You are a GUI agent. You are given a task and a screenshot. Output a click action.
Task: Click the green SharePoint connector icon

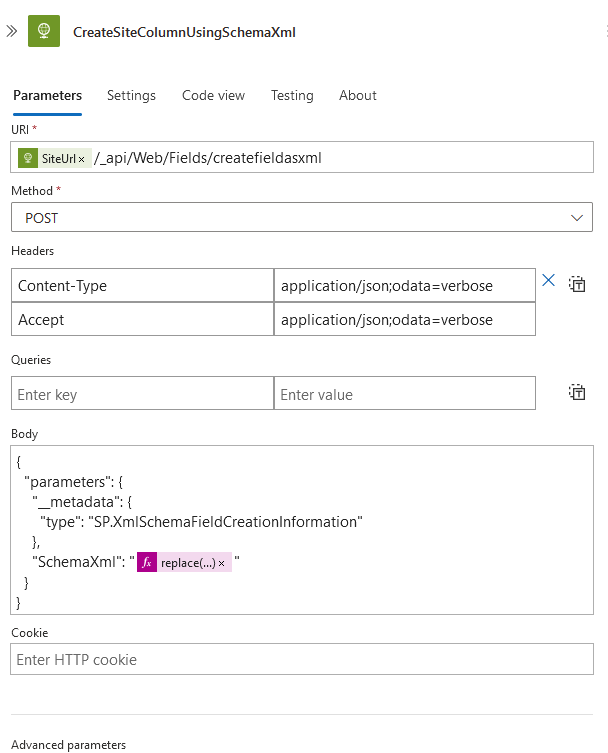click(x=44, y=31)
